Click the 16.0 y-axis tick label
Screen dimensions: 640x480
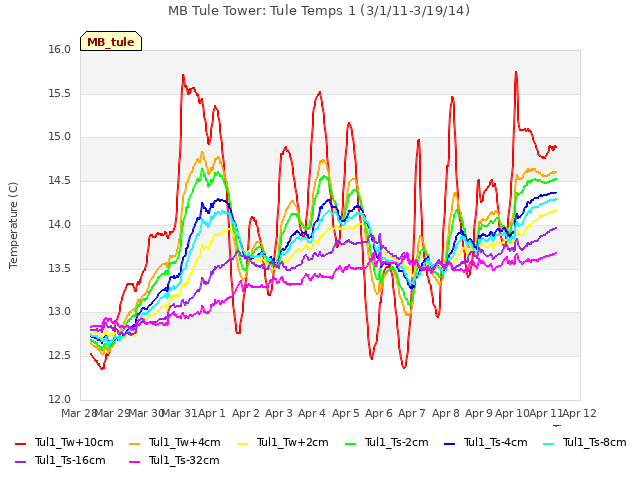(x=60, y=50)
